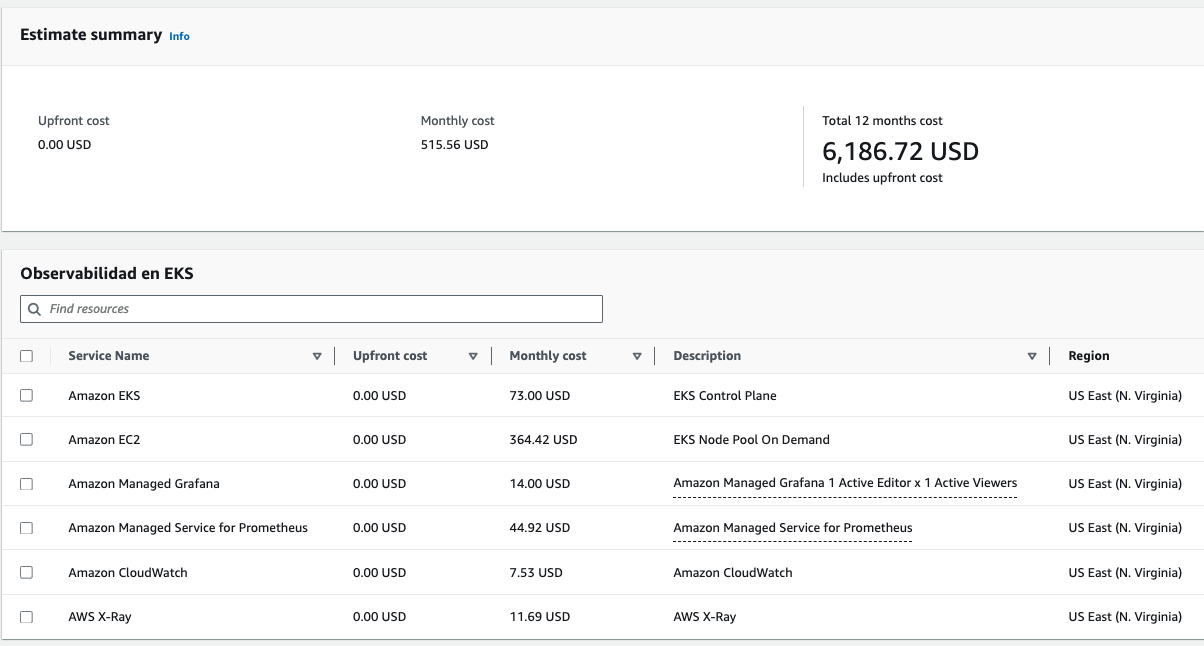Sort by Upfront cost using its arrow
The width and height of the screenshot is (1204, 646).
tap(473, 356)
